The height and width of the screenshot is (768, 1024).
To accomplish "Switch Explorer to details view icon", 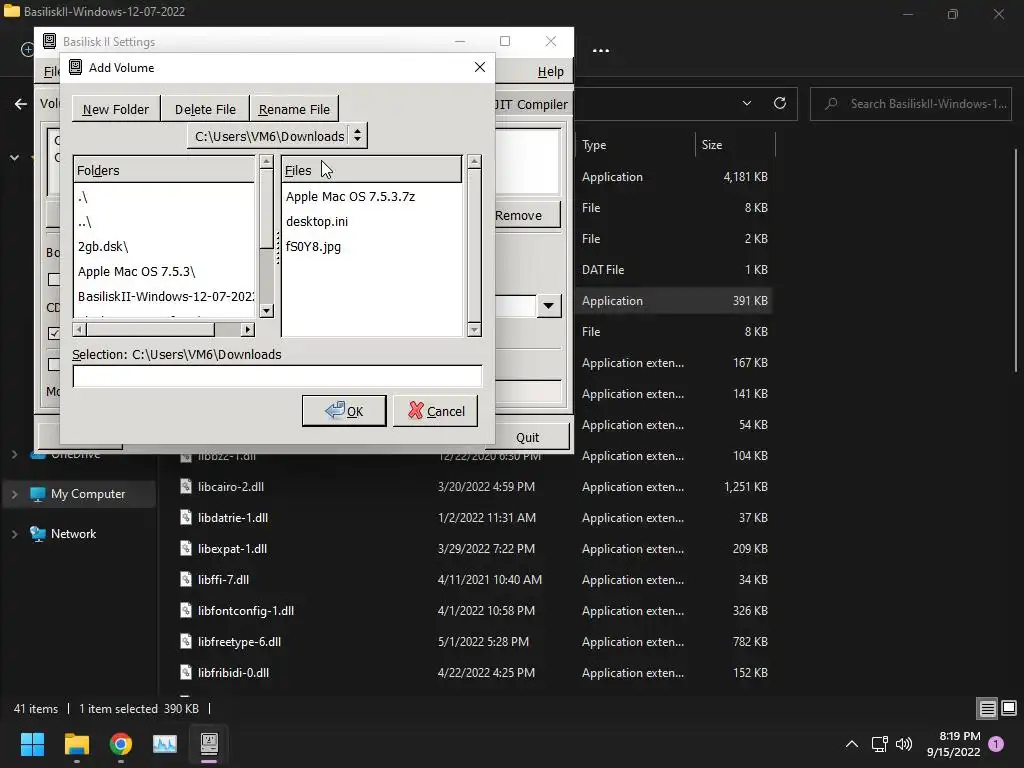I will tap(987, 708).
